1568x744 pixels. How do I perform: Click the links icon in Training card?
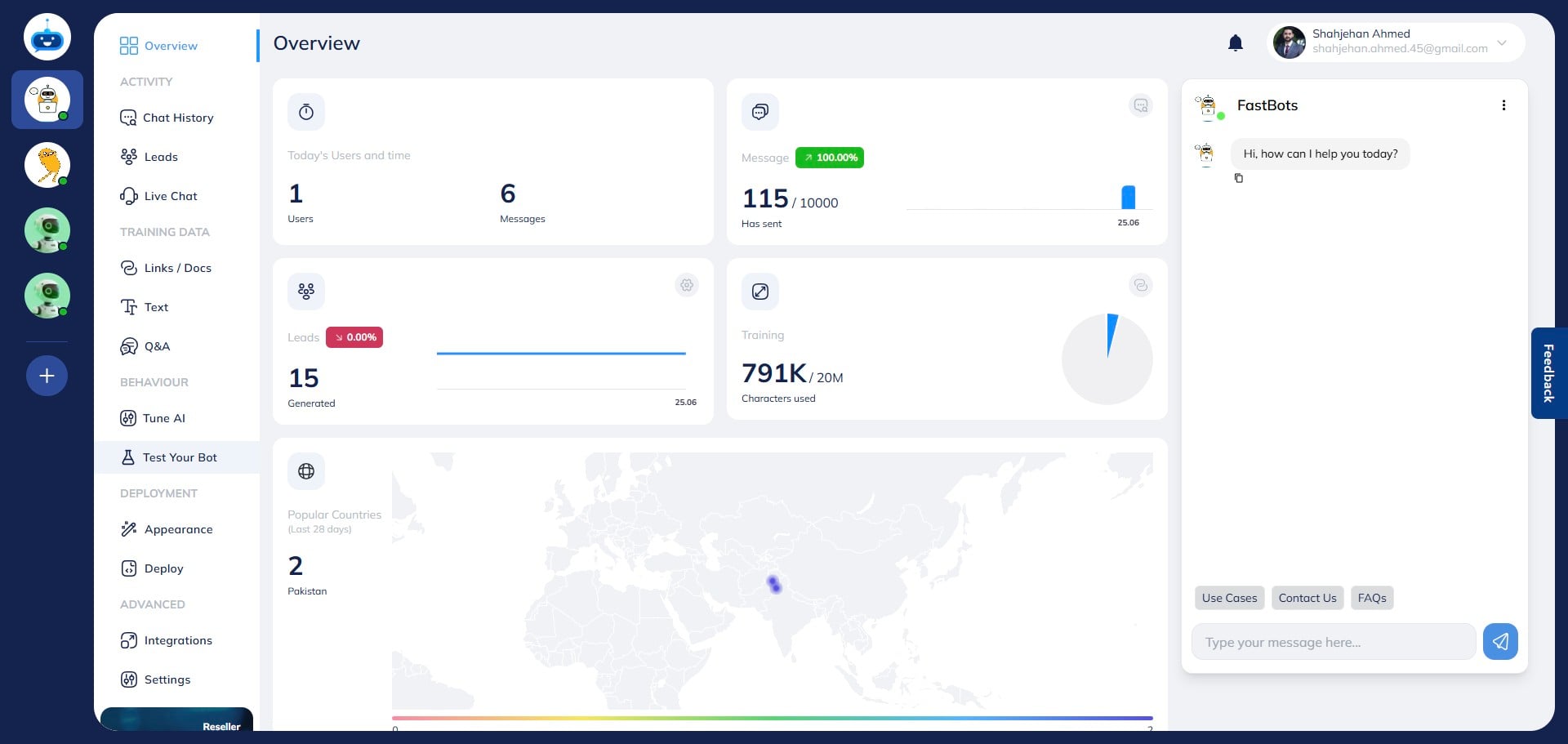[x=1140, y=285]
